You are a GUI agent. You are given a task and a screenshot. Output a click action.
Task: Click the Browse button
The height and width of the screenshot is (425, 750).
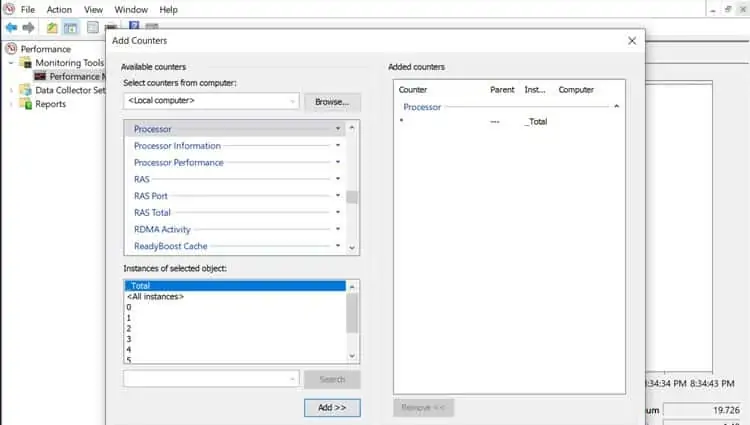(x=332, y=102)
